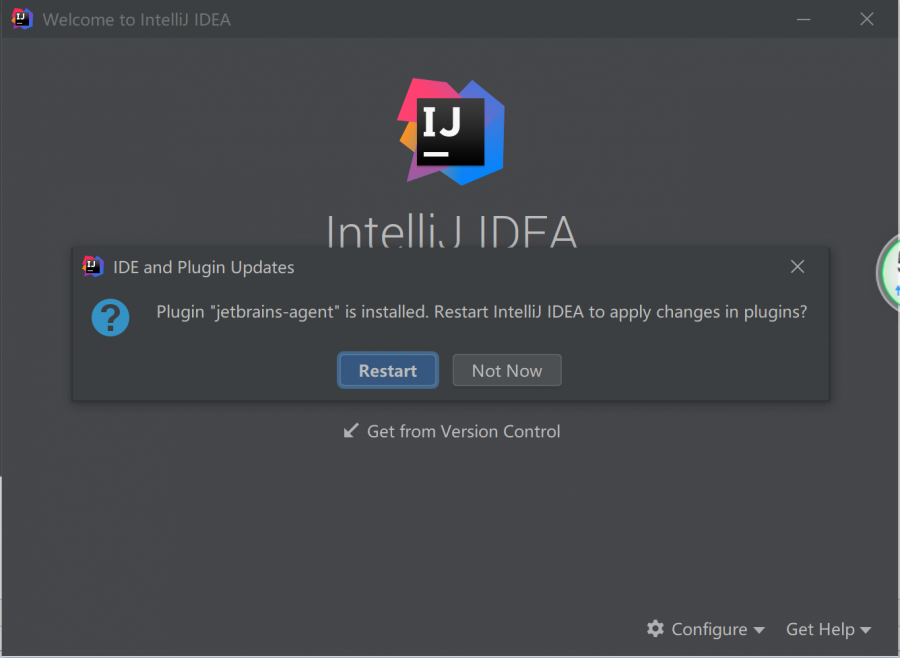Click the IDE and Plugin Updates title
Image resolution: width=900 pixels, height=658 pixels.
tap(204, 267)
